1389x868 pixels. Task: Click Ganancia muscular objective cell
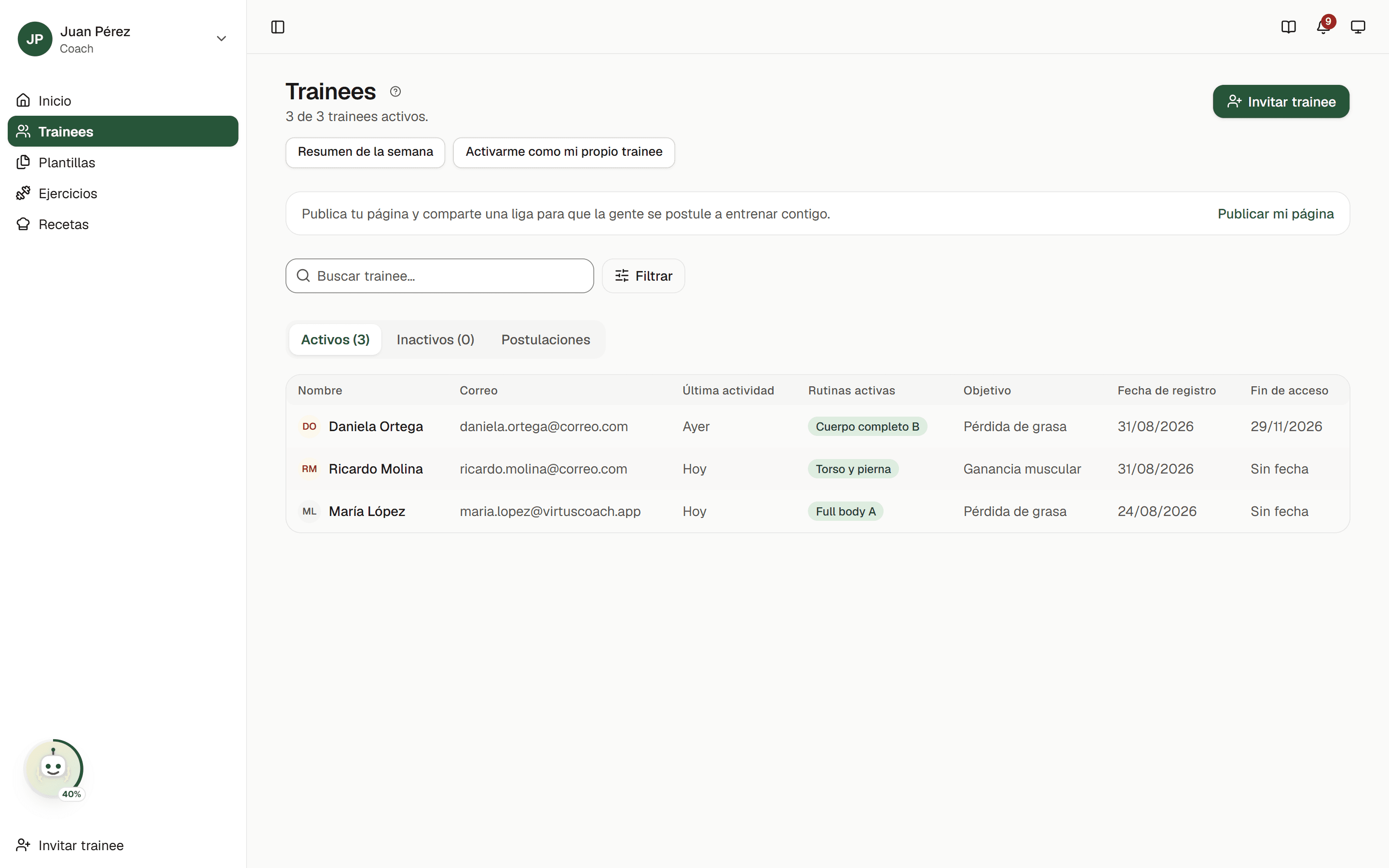tap(1021, 469)
